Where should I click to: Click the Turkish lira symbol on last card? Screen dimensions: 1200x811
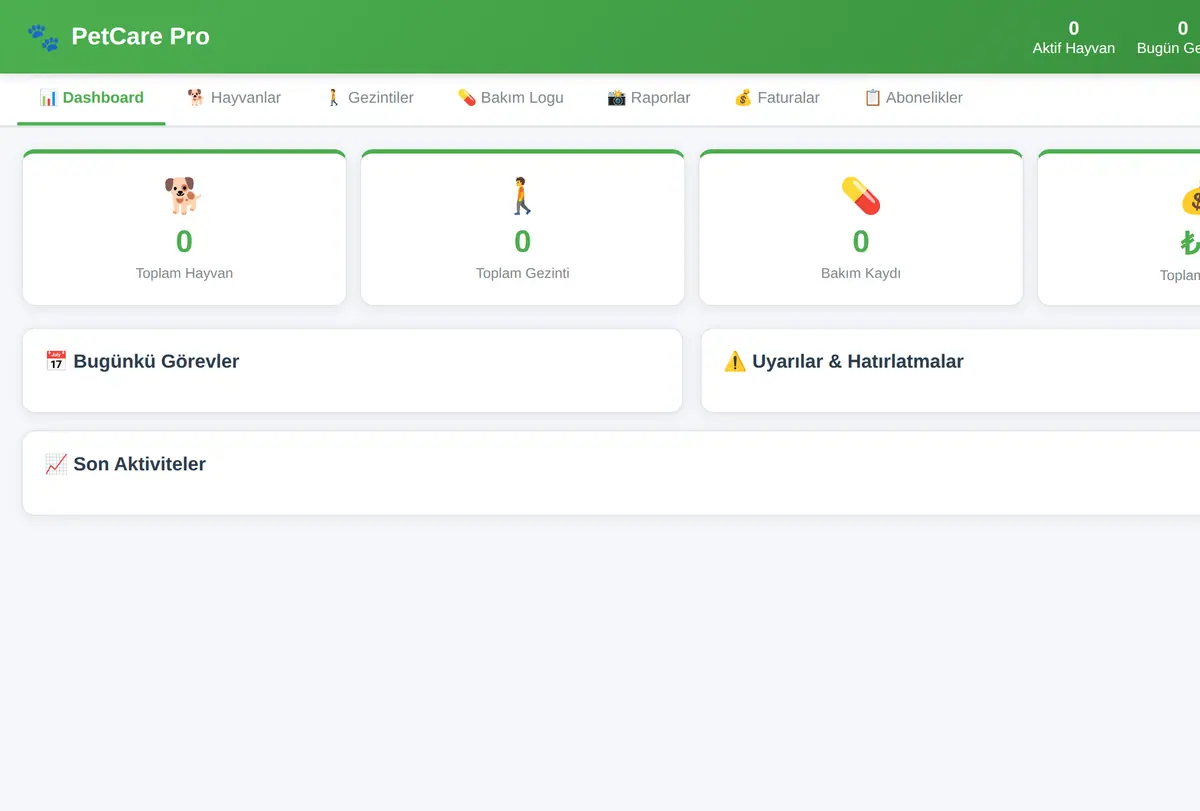tap(1190, 242)
